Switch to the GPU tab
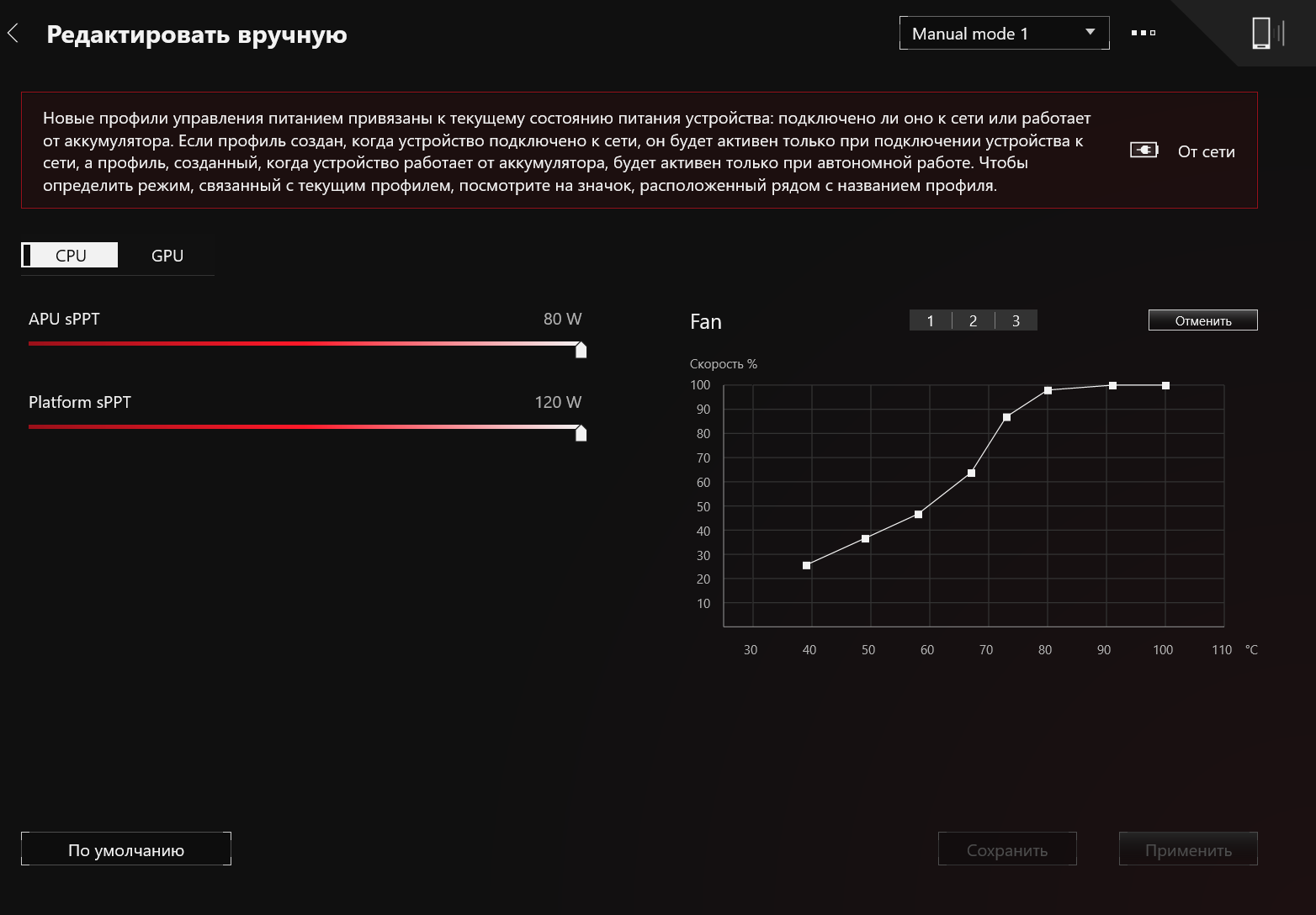Screen dimensions: 1316x915 pyautogui.click(x=167, y=256)
